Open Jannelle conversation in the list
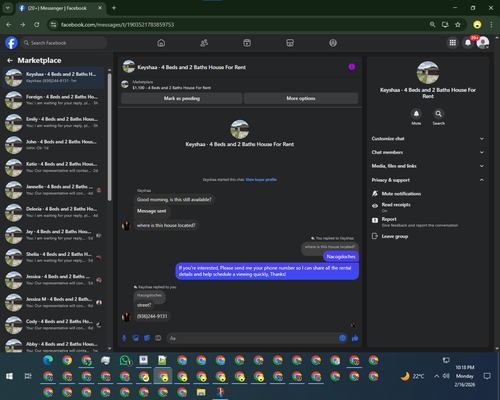Image resolution: width=500 pixels, height=400 pixels. click(54, 190)
